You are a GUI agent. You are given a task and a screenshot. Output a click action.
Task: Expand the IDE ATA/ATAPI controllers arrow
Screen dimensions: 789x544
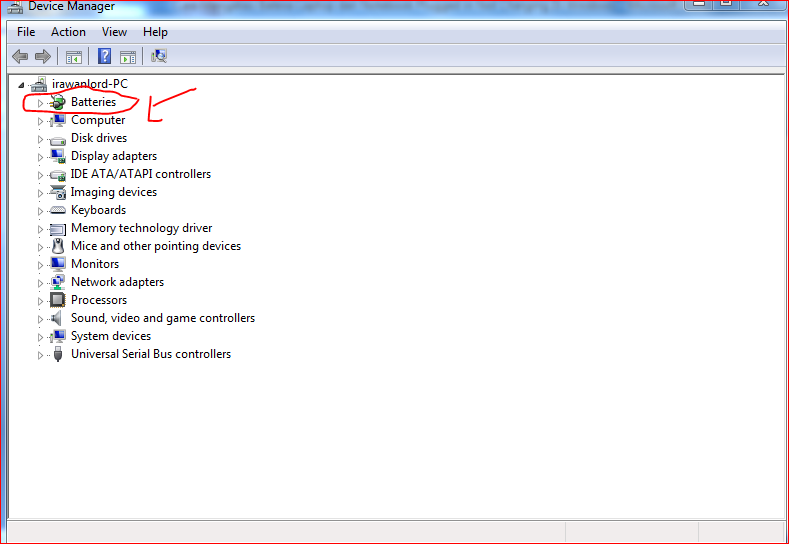click(x=40, y=175)
